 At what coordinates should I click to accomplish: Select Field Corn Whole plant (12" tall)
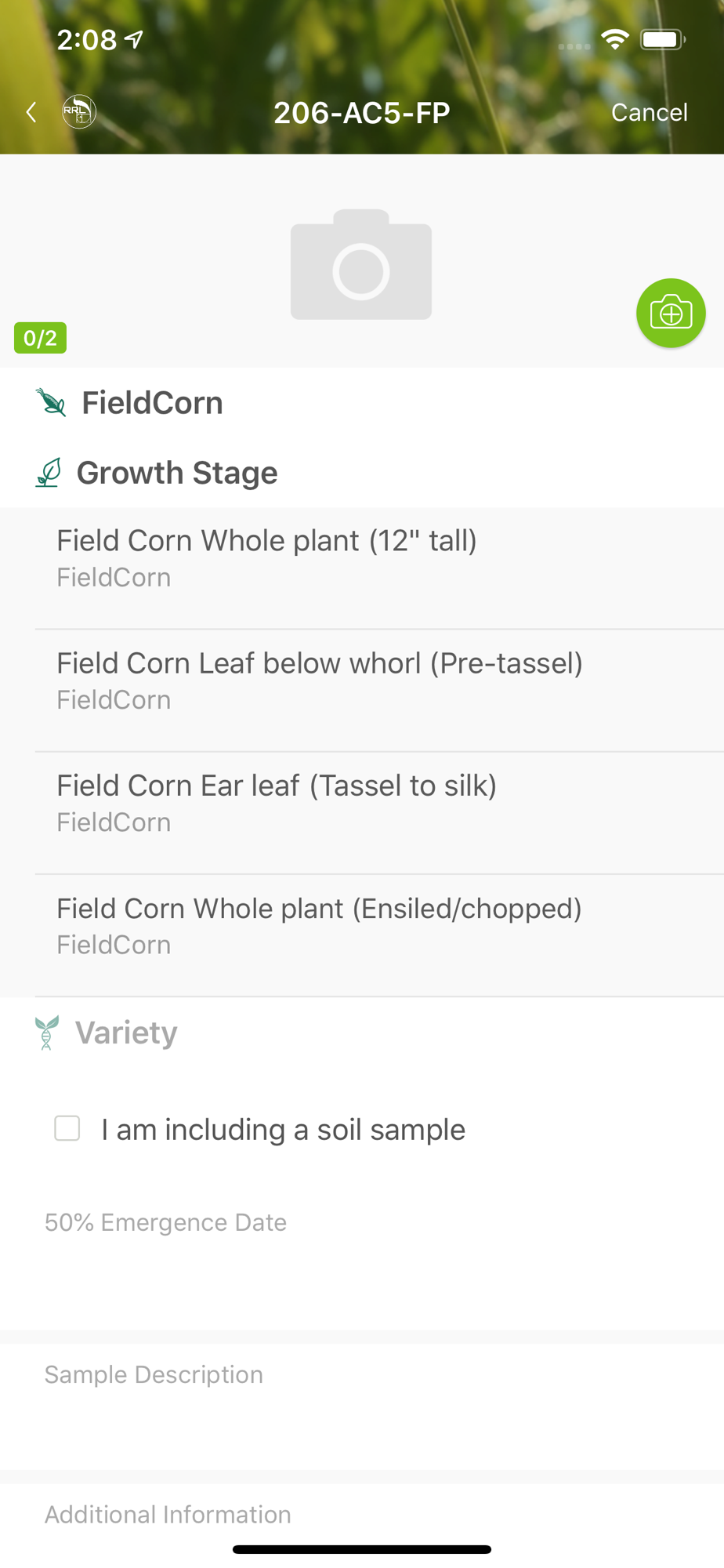click(267, 557)
